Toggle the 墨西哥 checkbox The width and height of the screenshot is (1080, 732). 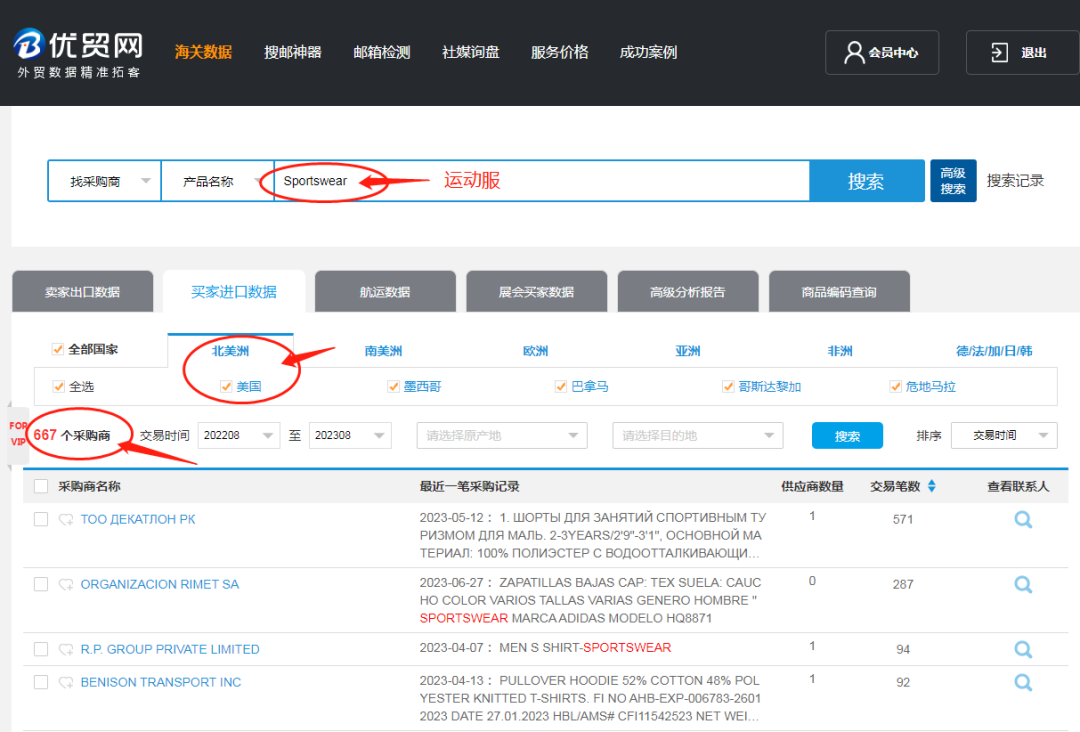pos(394,386)
